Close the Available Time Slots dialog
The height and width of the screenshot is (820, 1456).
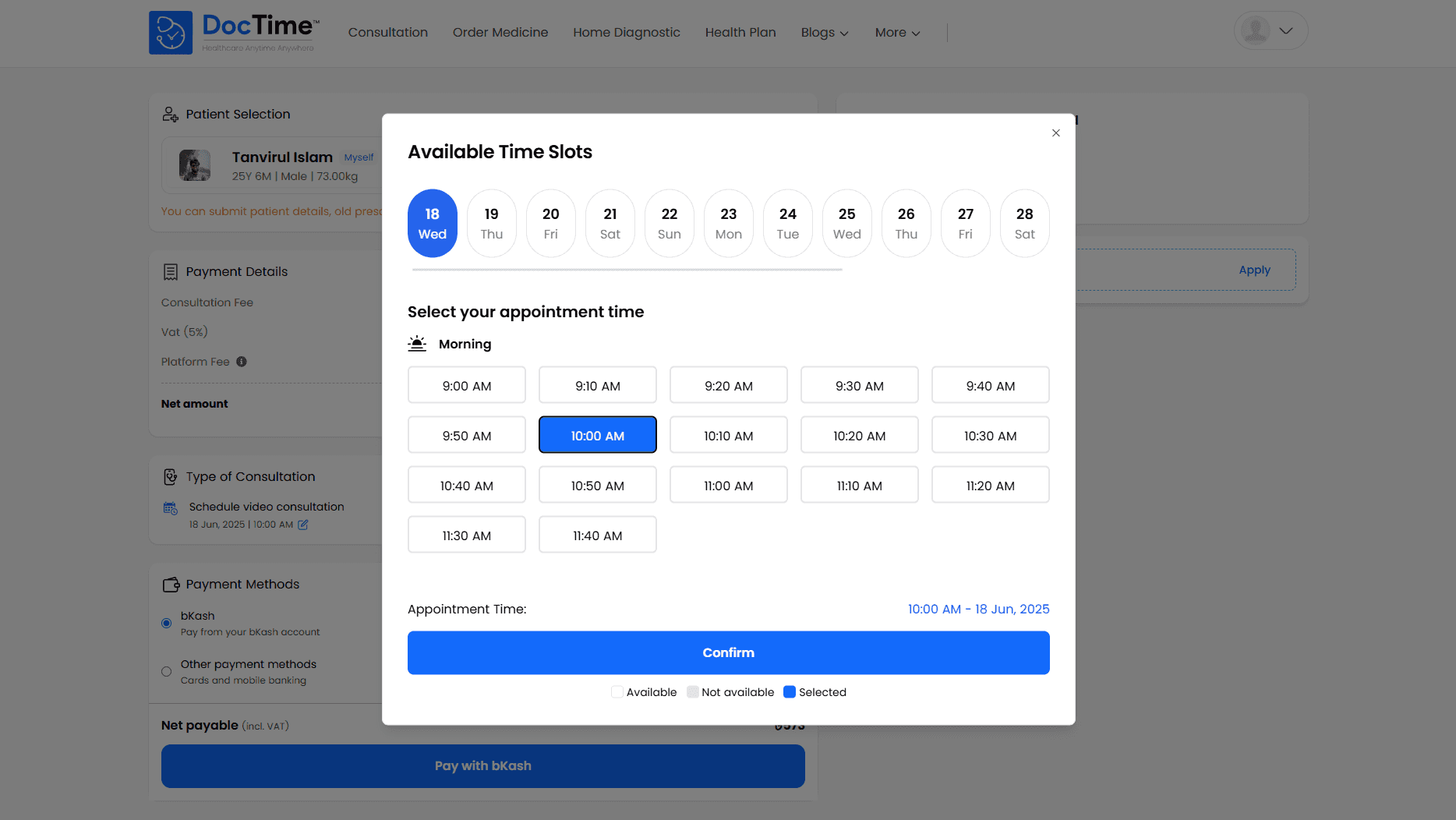coord(1056,133)
